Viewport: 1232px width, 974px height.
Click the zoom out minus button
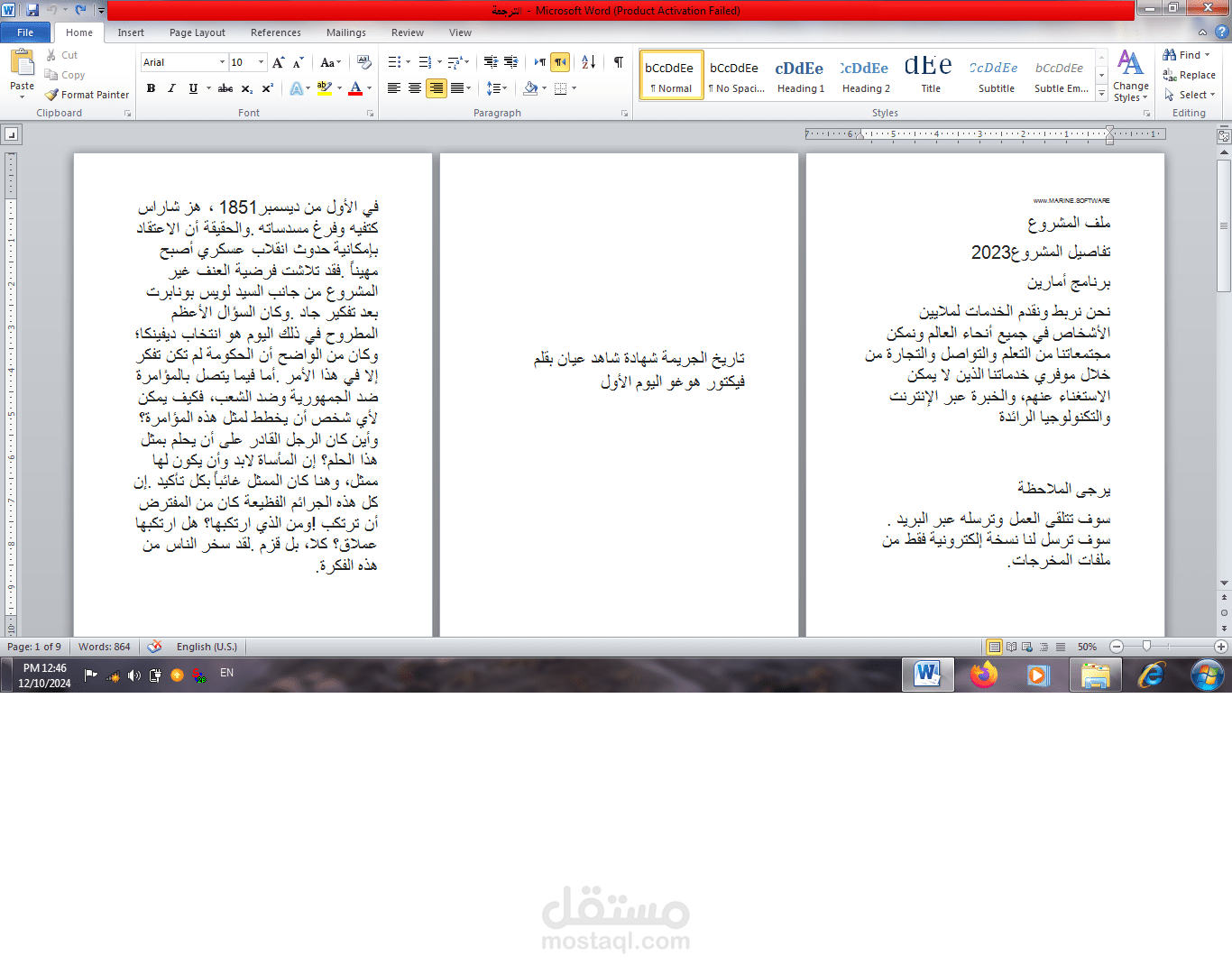(1117, 647)
